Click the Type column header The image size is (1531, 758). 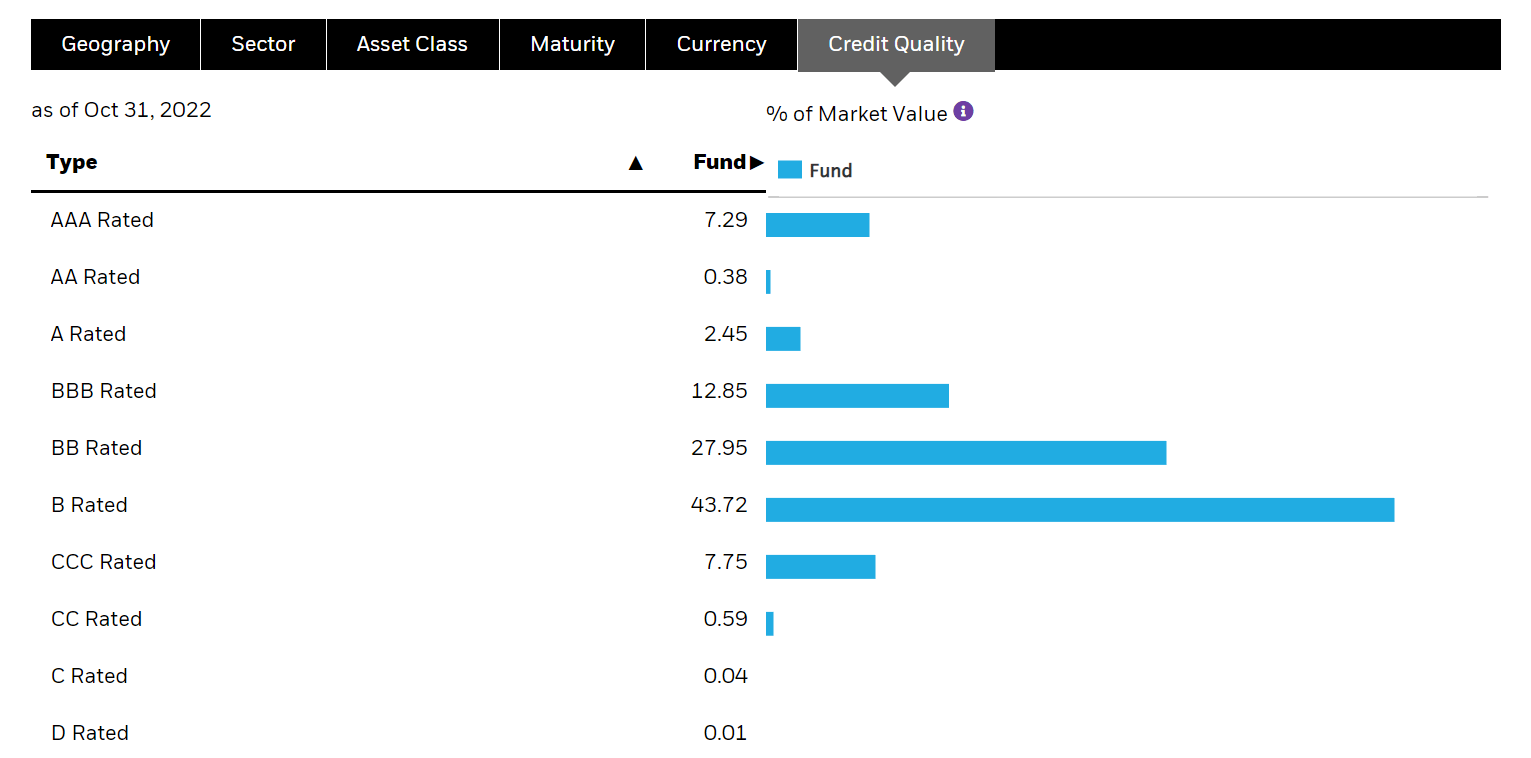tap(72, 162)
